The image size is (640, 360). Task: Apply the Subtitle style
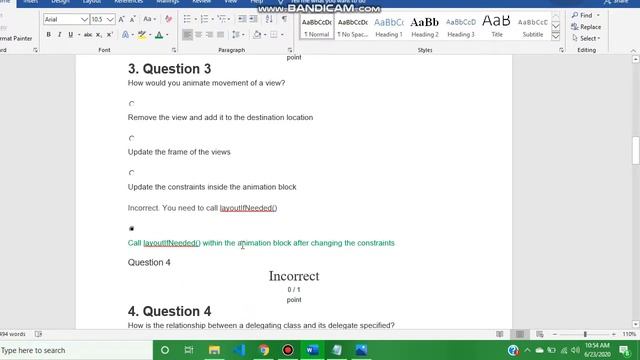[x=533, y=27]
